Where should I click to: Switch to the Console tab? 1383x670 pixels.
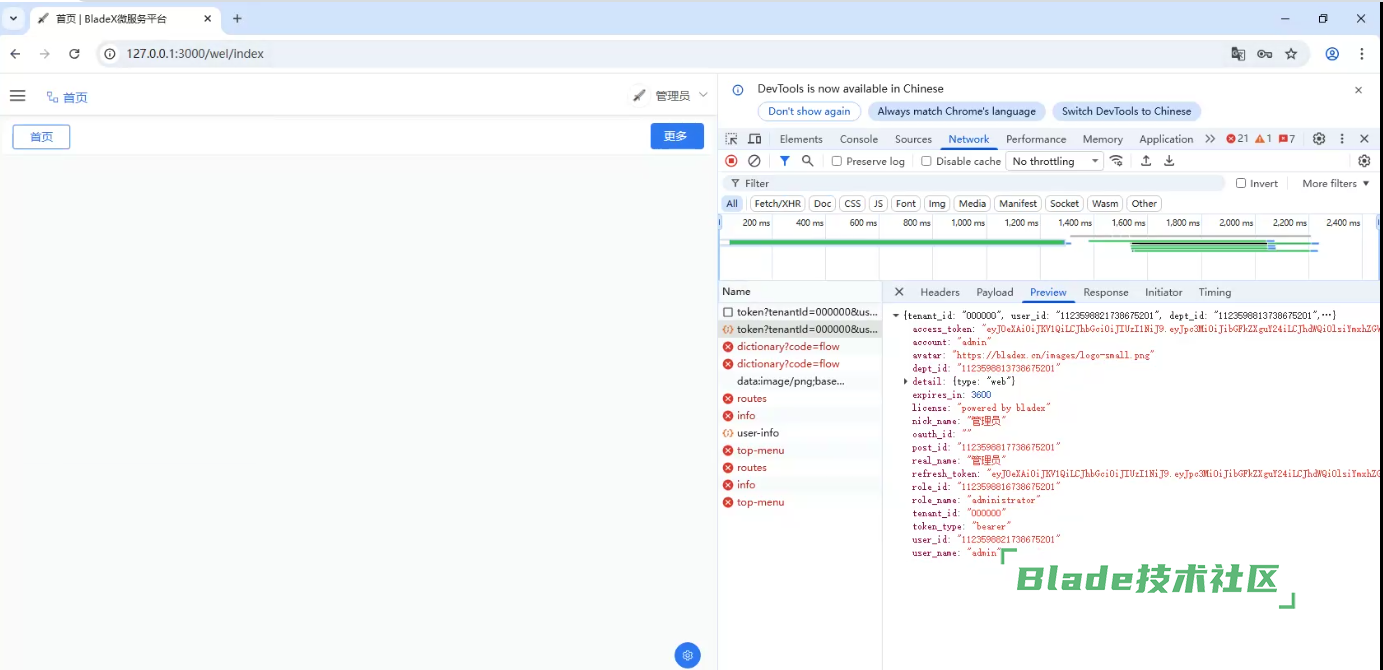(x=858, y=139)
